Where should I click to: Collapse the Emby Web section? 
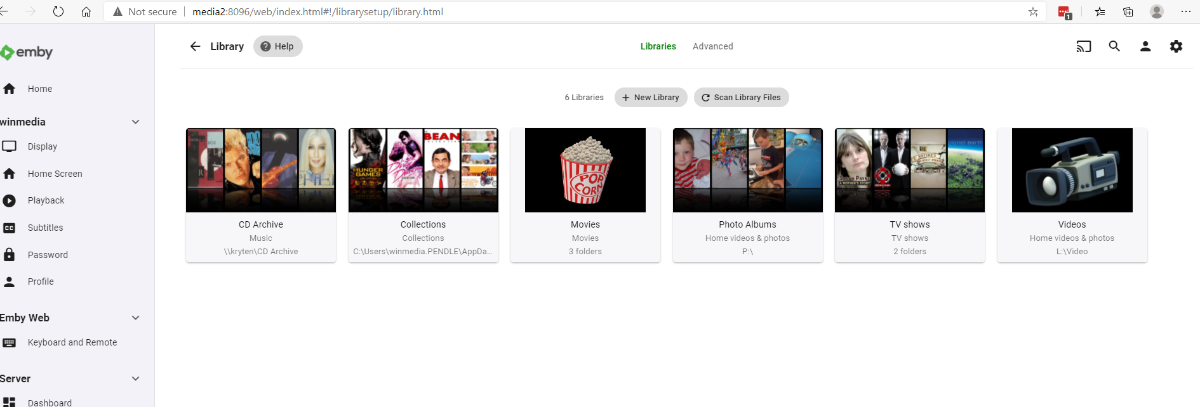[136, 318]
